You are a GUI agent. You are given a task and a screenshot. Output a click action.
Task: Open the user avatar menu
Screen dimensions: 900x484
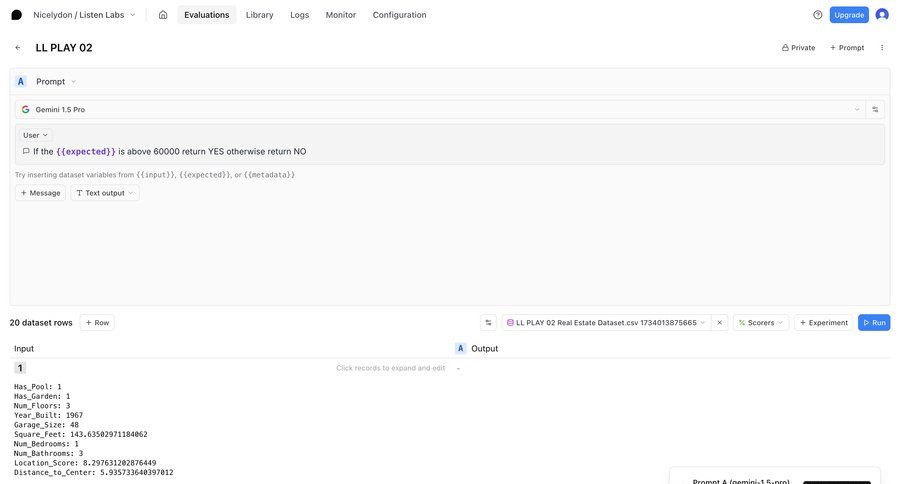882,15
